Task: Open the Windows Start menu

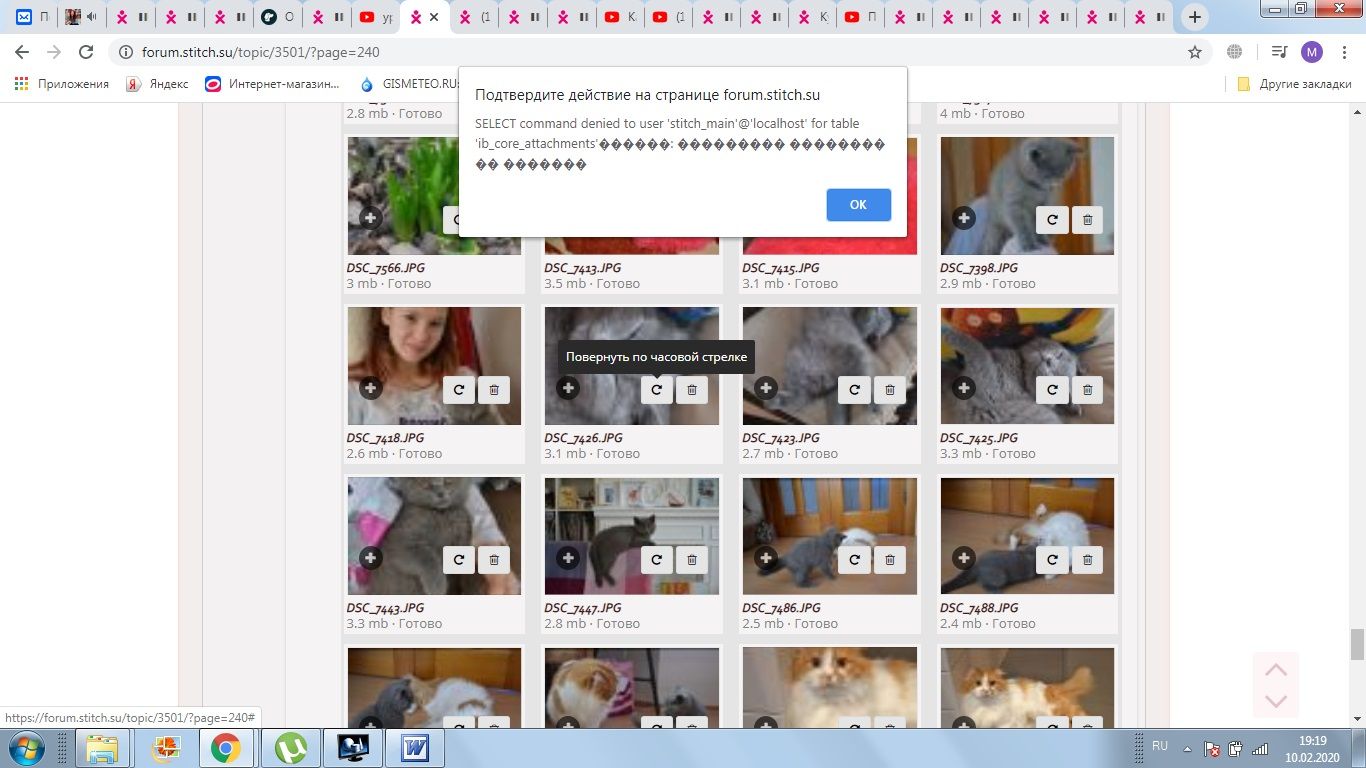Action: point(26,747)
